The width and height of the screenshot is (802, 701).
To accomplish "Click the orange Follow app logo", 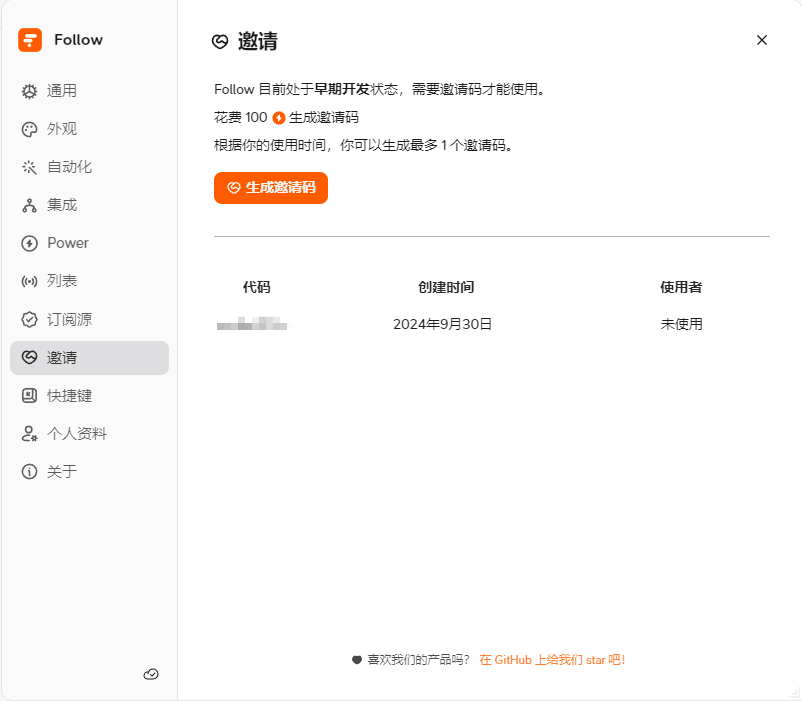I will 30,40.
